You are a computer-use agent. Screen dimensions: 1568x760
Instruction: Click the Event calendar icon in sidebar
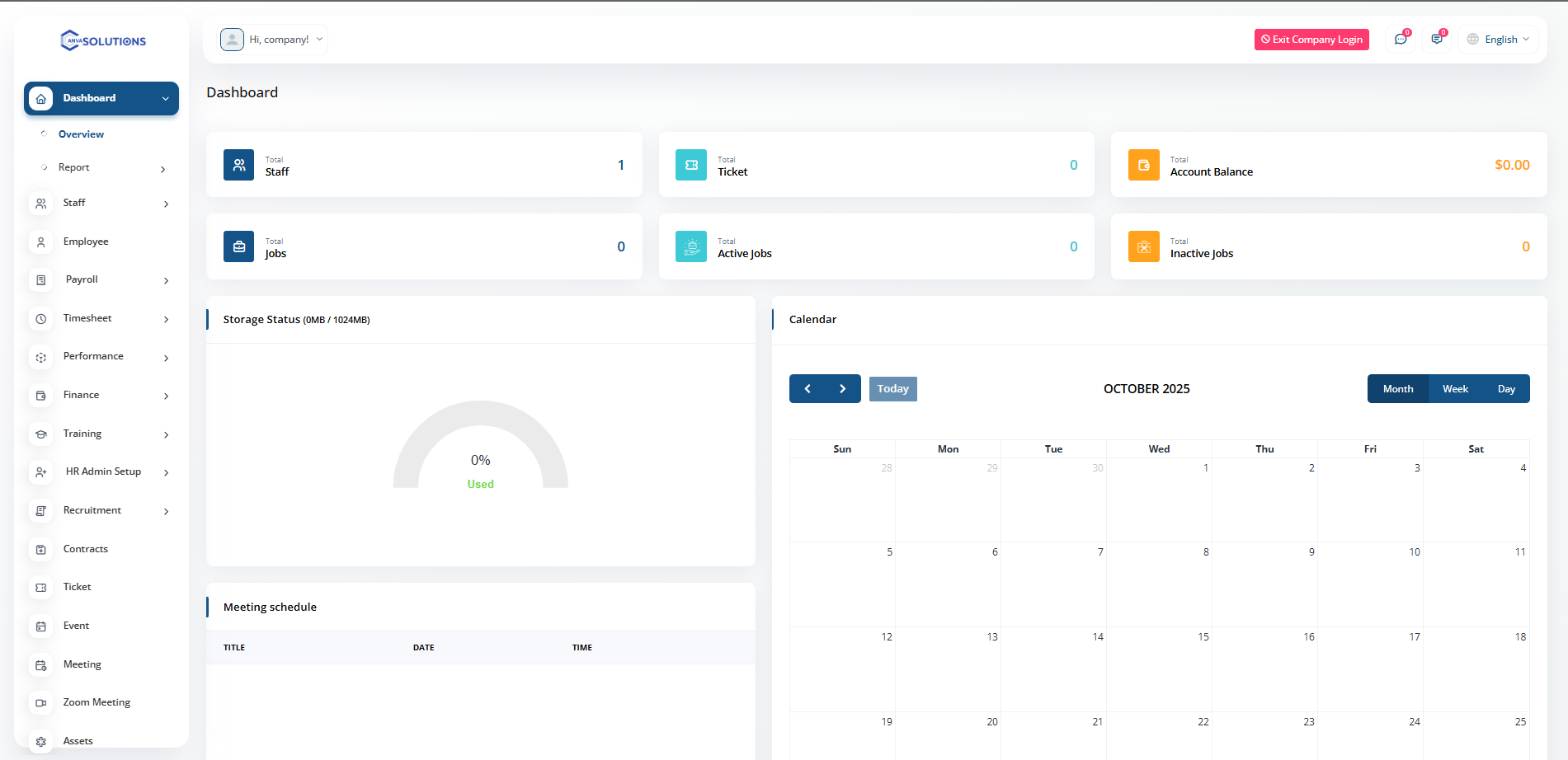(x=41, y=626)
